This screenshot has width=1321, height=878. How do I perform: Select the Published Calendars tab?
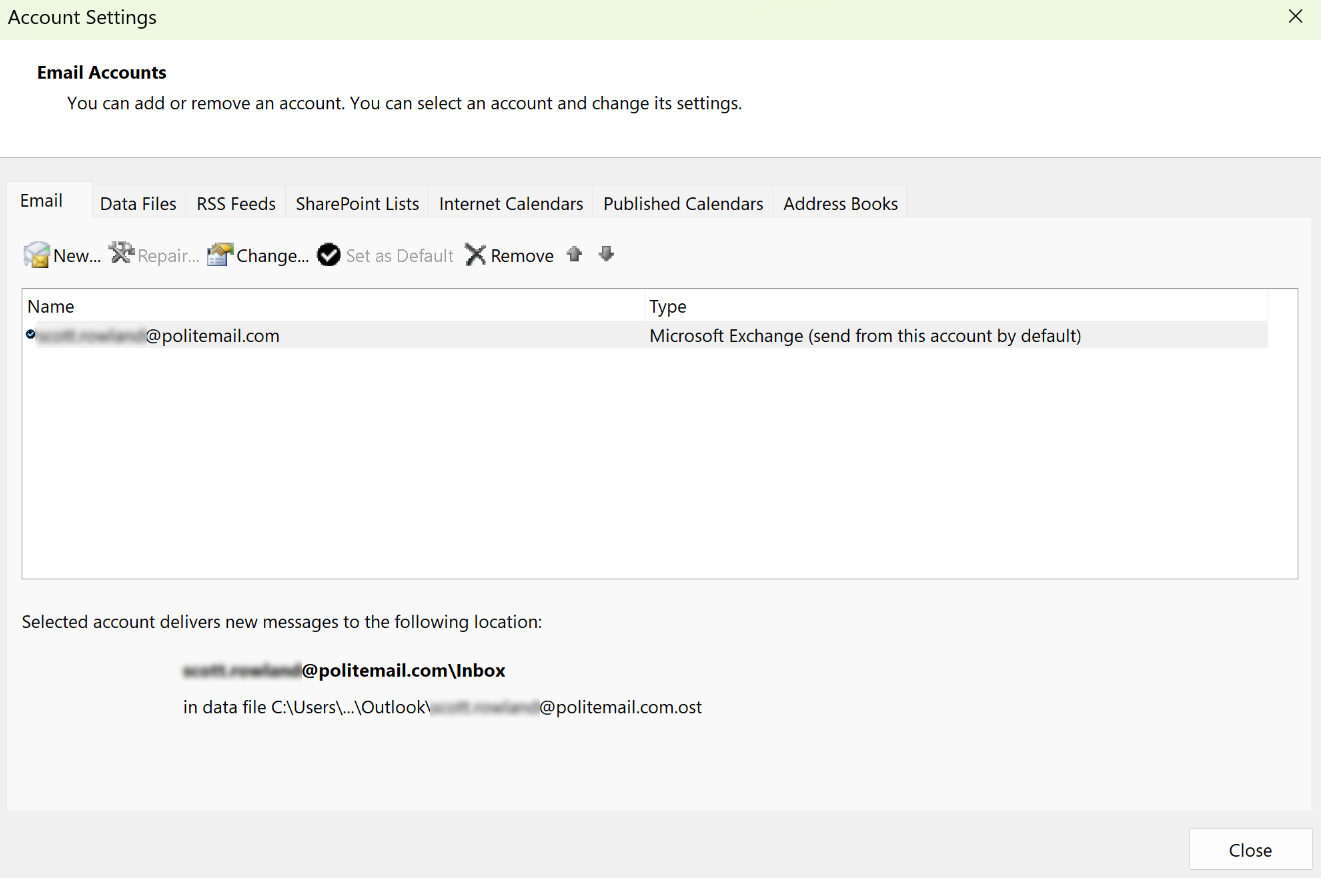pyautogui.click(x=683, y=204)
